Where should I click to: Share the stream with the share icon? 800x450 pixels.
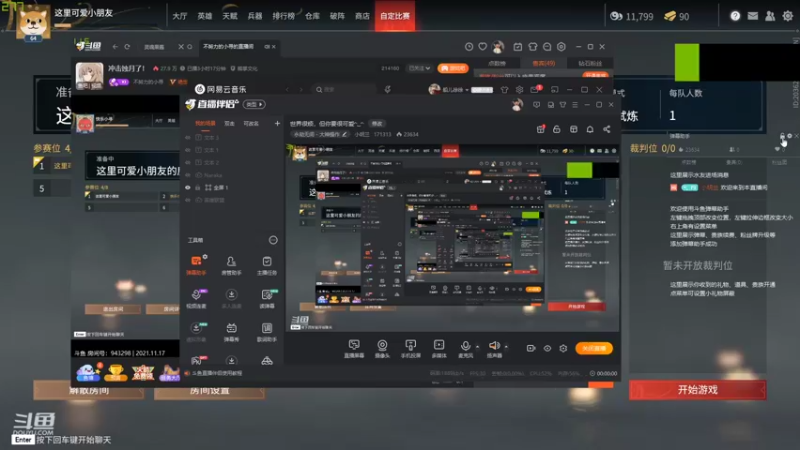607,129
